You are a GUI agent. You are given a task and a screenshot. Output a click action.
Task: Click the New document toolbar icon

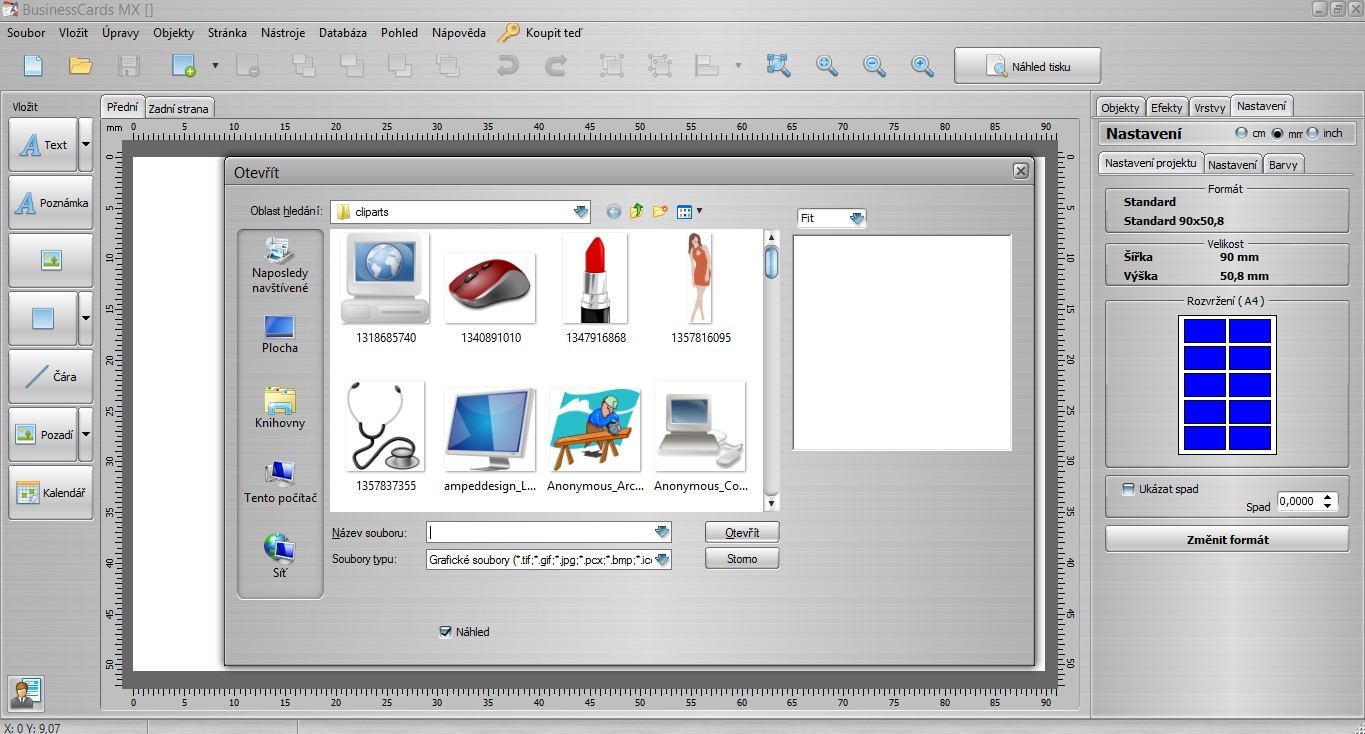coord(33,66)
